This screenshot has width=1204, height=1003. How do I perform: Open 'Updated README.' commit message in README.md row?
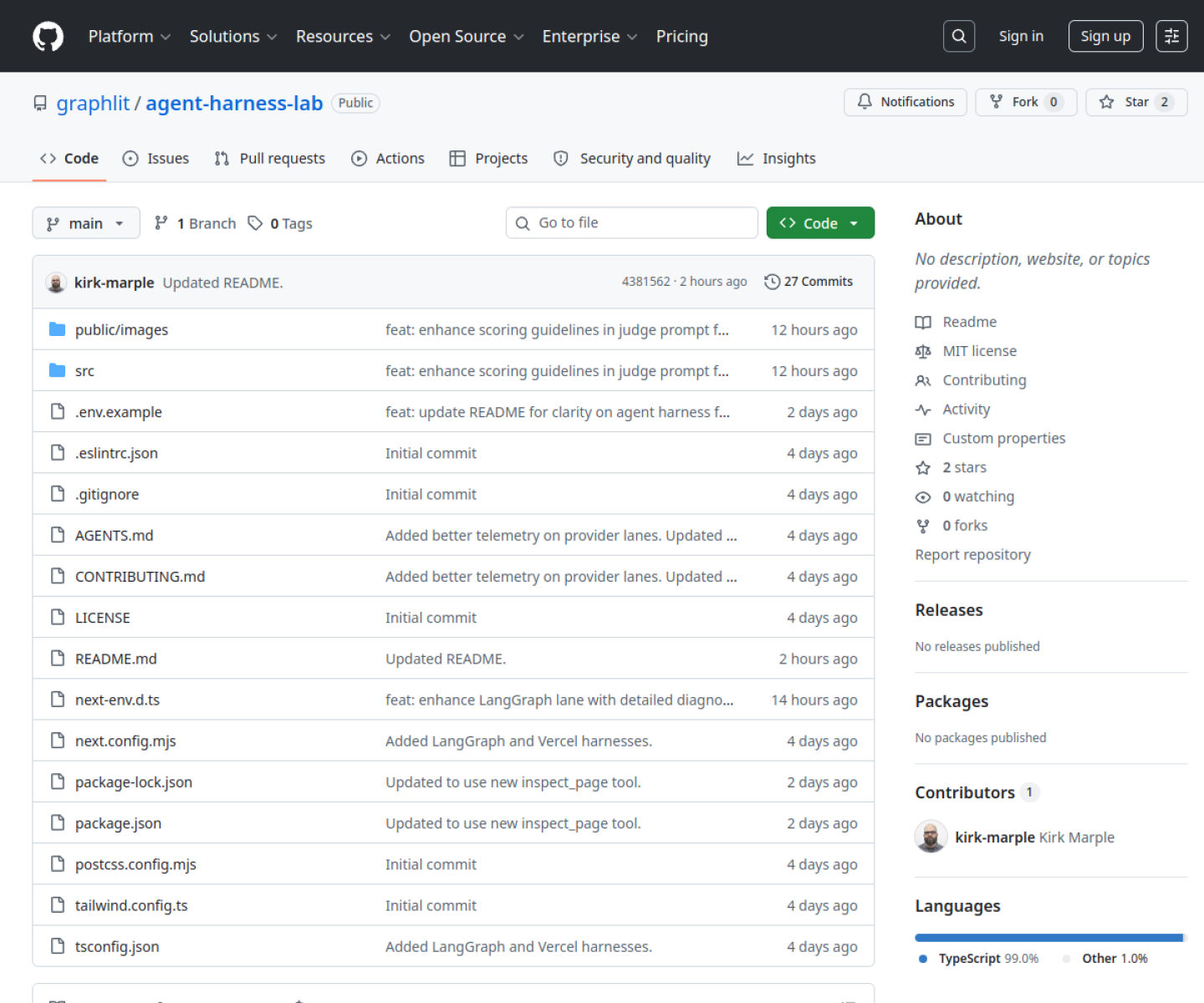446,659
